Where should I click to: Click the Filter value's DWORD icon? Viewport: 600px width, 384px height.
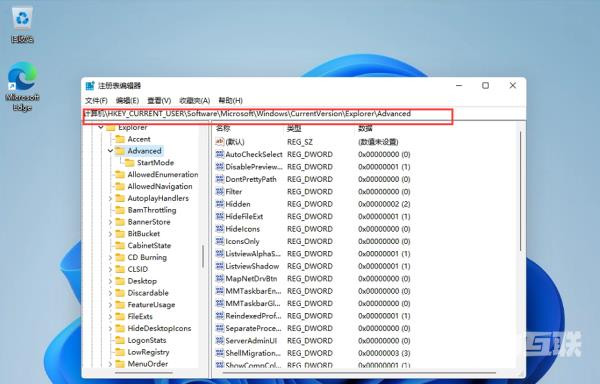[x=220, y=192]
